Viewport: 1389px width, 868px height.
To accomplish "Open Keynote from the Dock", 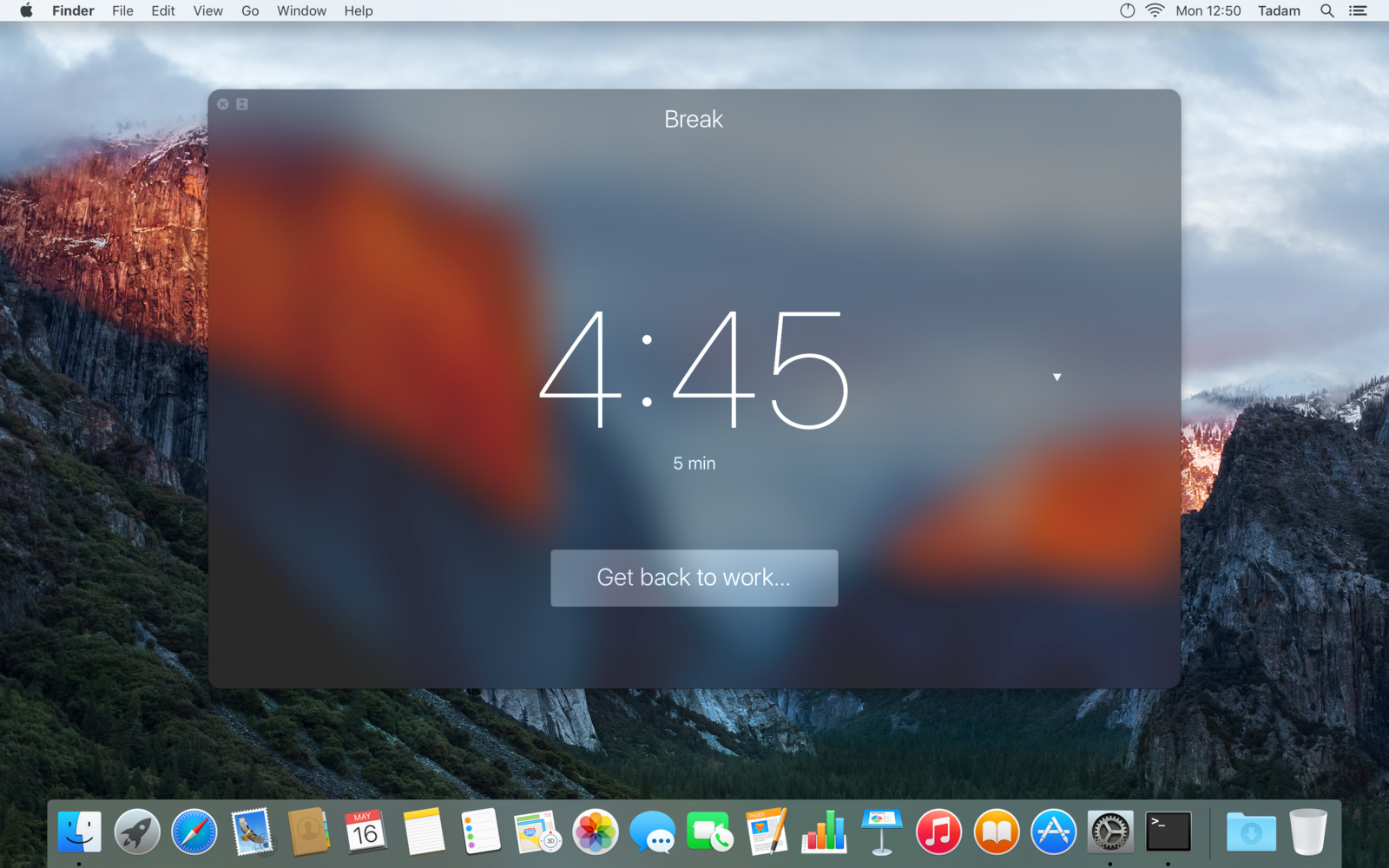I will pos(881,832).
